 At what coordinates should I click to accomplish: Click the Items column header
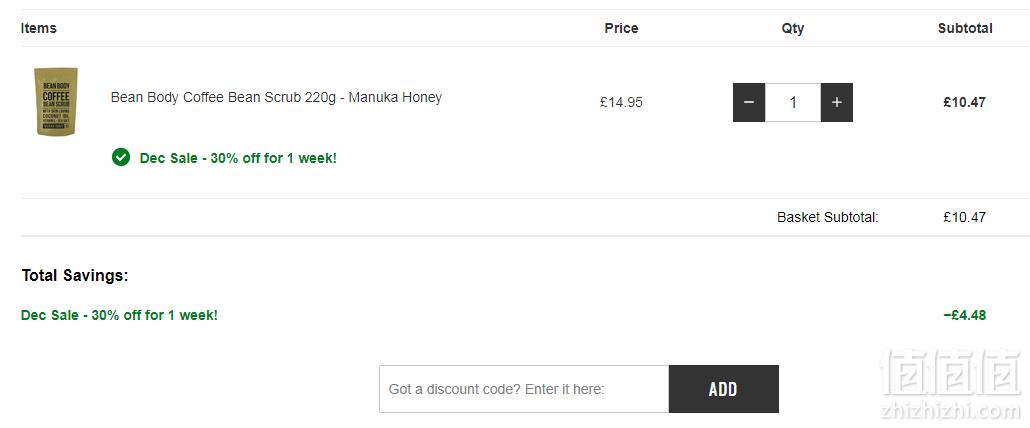coord(39,28)
